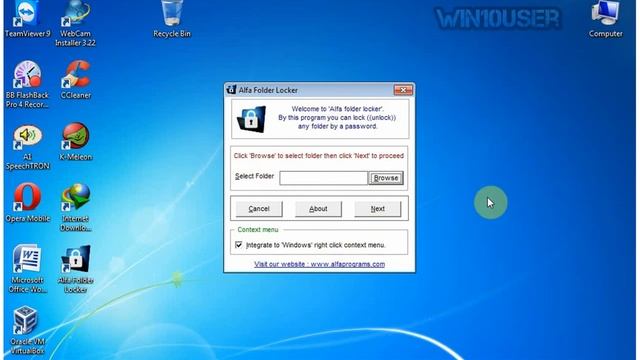The width and height of the screenshot is (640, 360).
Task: Visit the www.alfaprograms.com website link
Action: coord(319,264)
